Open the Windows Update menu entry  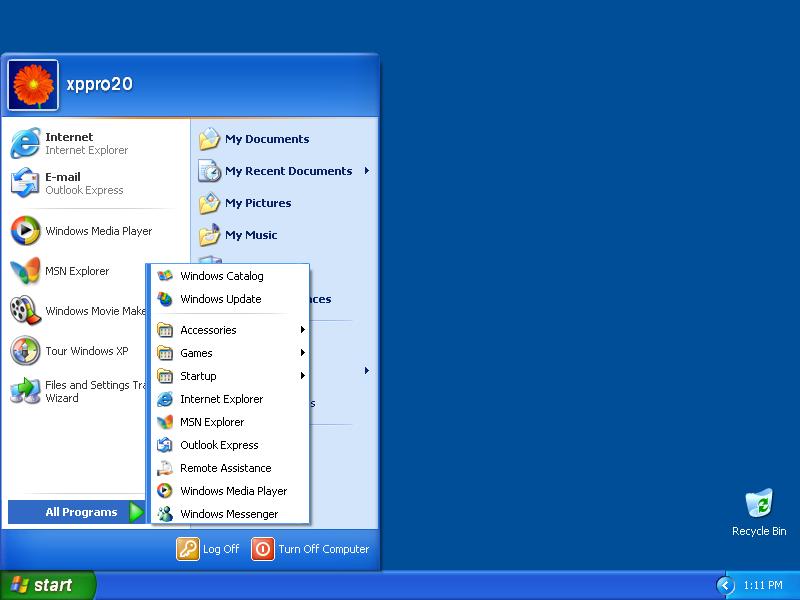click(x=230, y=299)
